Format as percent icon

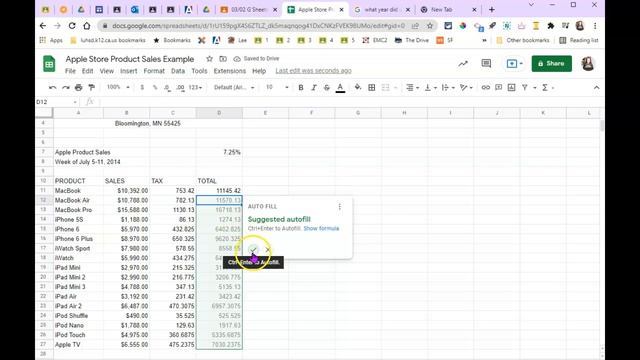[155, 87]
